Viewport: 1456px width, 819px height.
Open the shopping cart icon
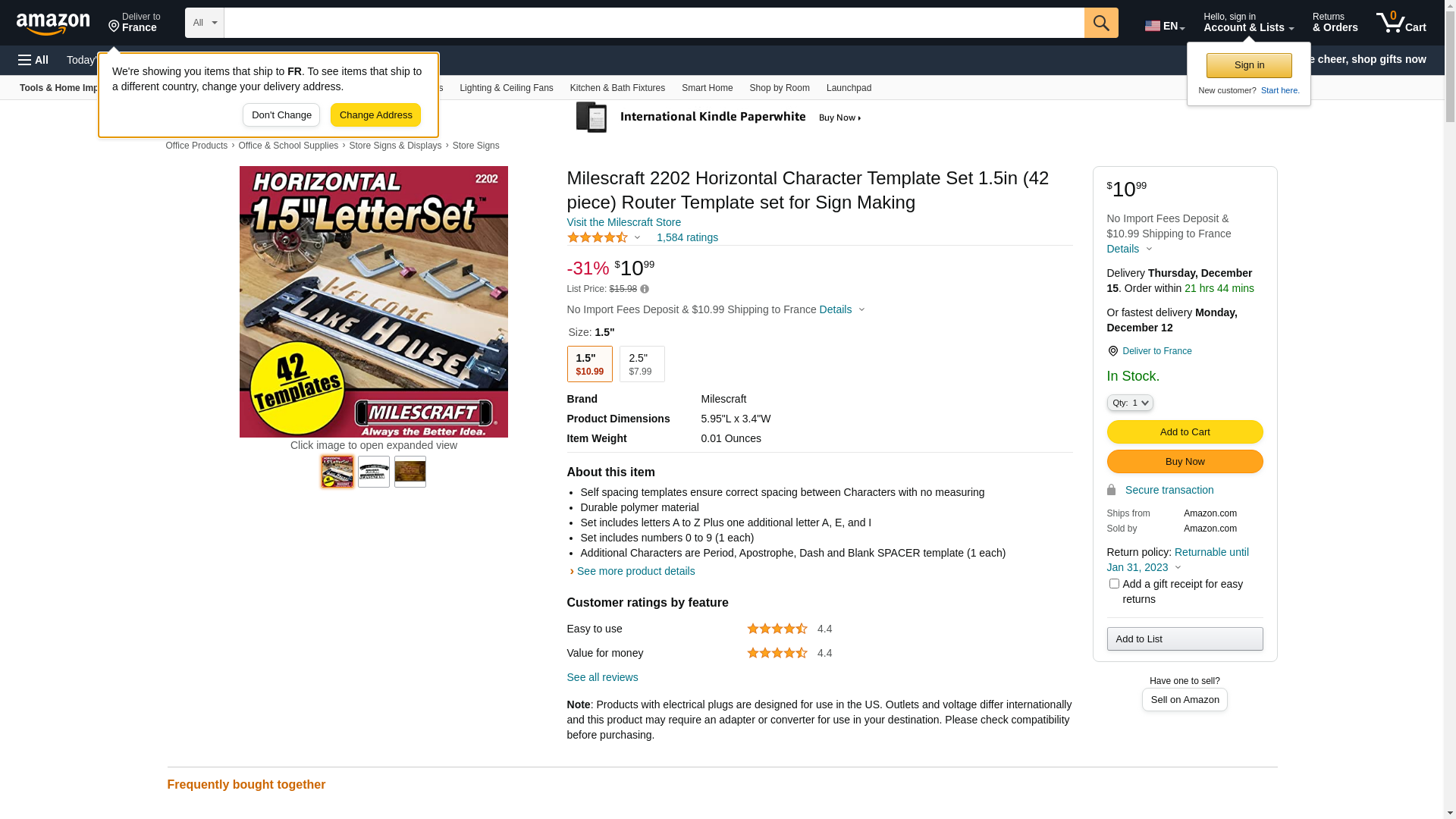(x=1401, y=23)
